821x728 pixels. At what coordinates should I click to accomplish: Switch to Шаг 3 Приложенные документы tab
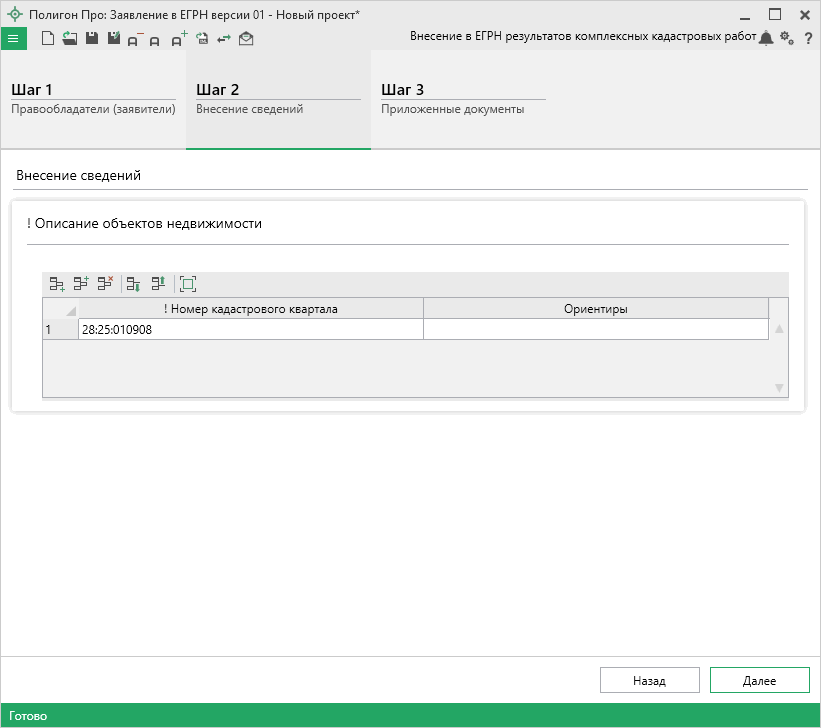[x=462, y=99]
